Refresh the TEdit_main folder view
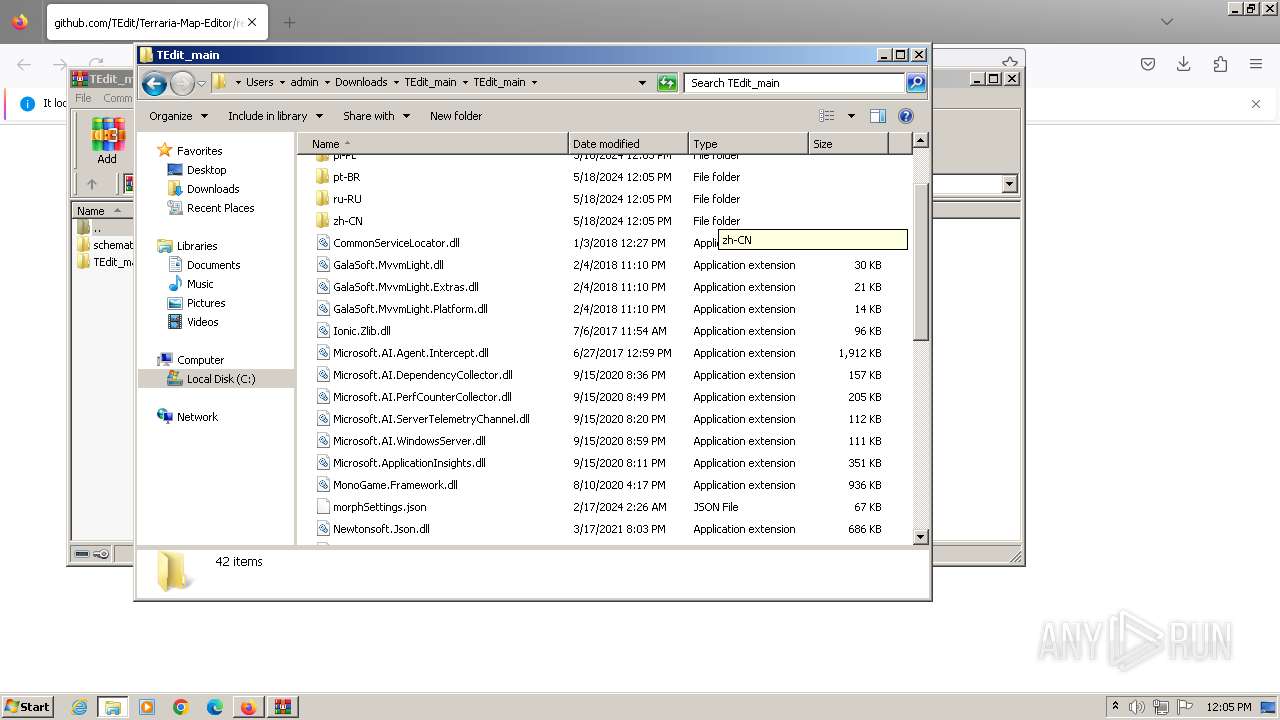 click(x=667, y=83)
